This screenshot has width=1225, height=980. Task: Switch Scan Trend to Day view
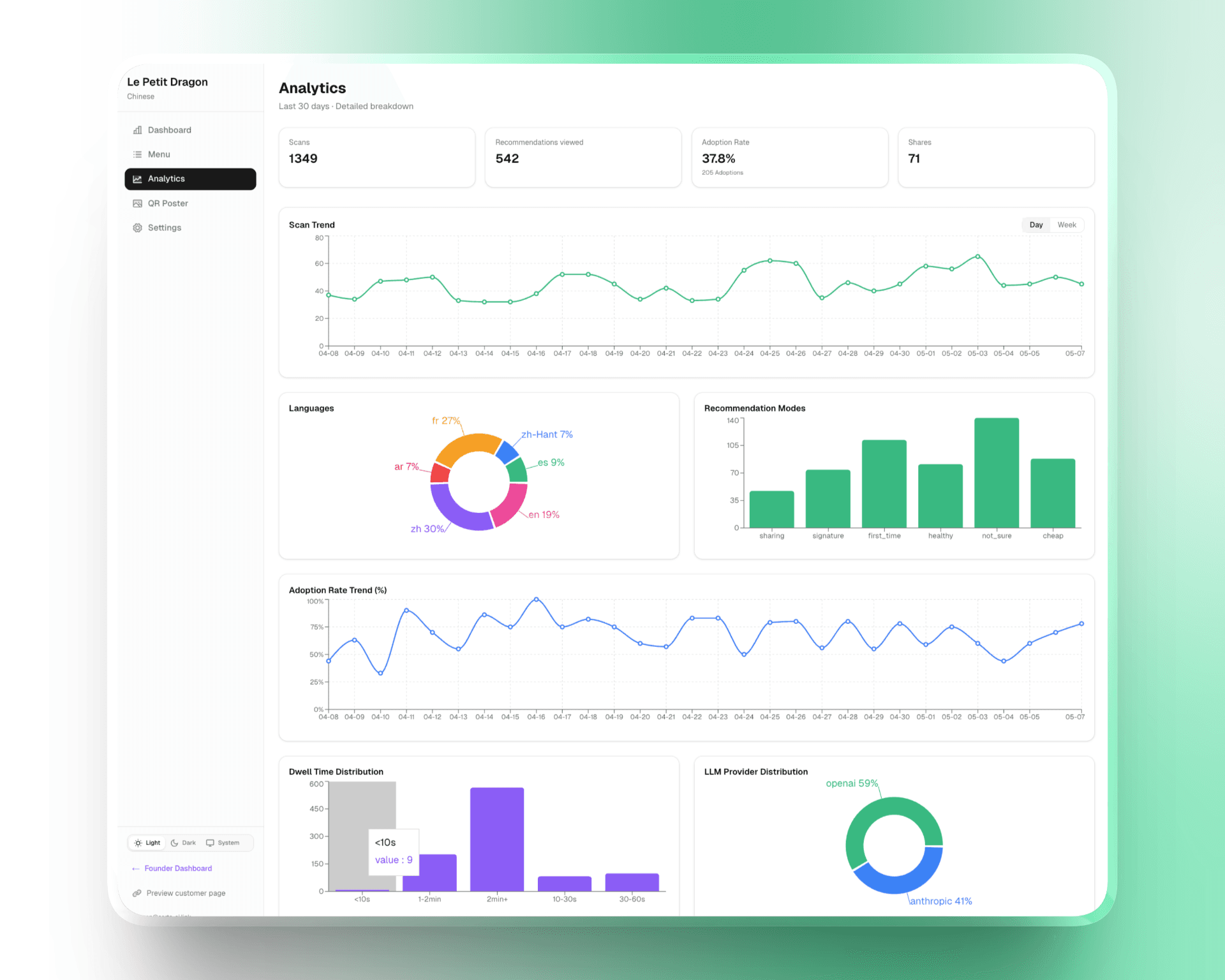pos(1036,225)
